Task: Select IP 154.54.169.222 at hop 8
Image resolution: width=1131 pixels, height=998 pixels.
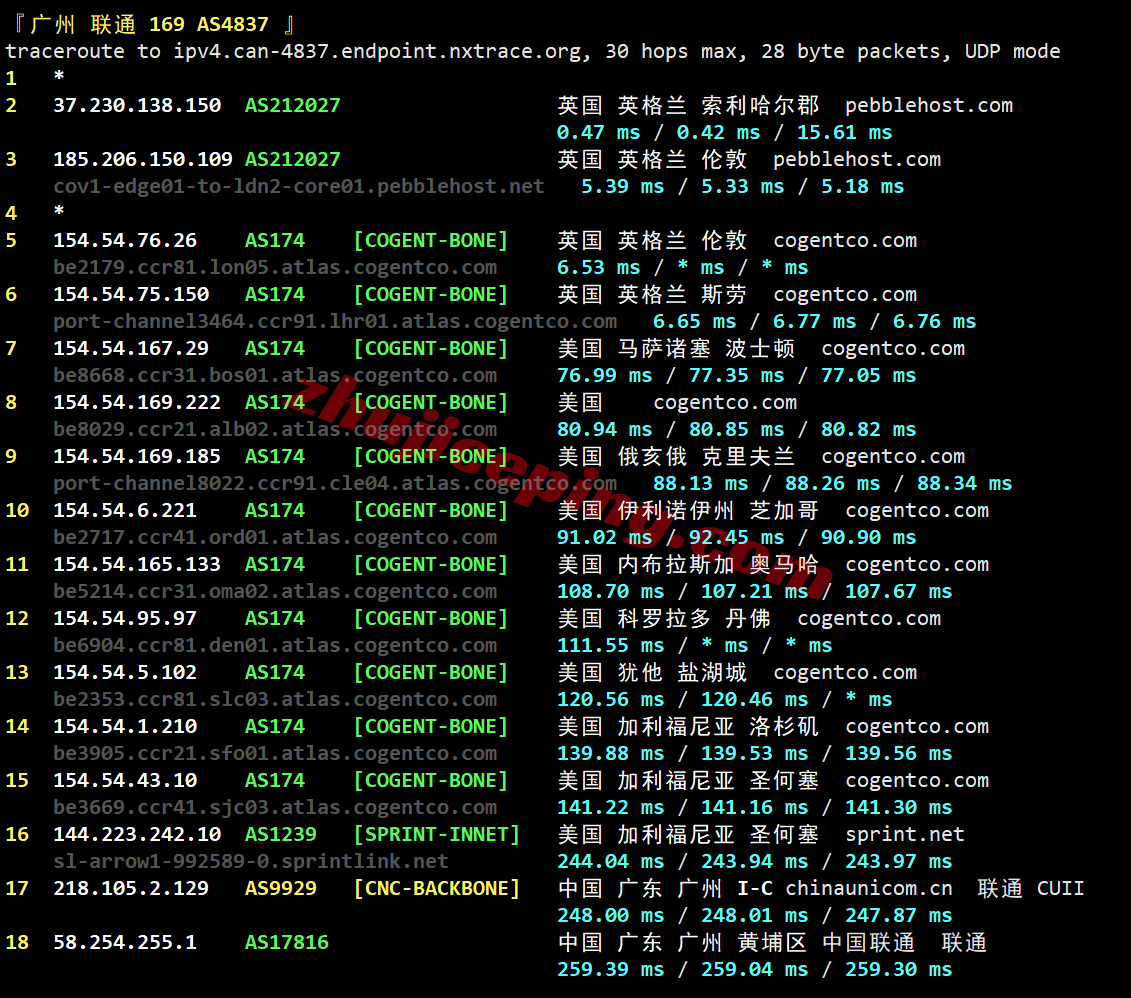Action: 137,402
